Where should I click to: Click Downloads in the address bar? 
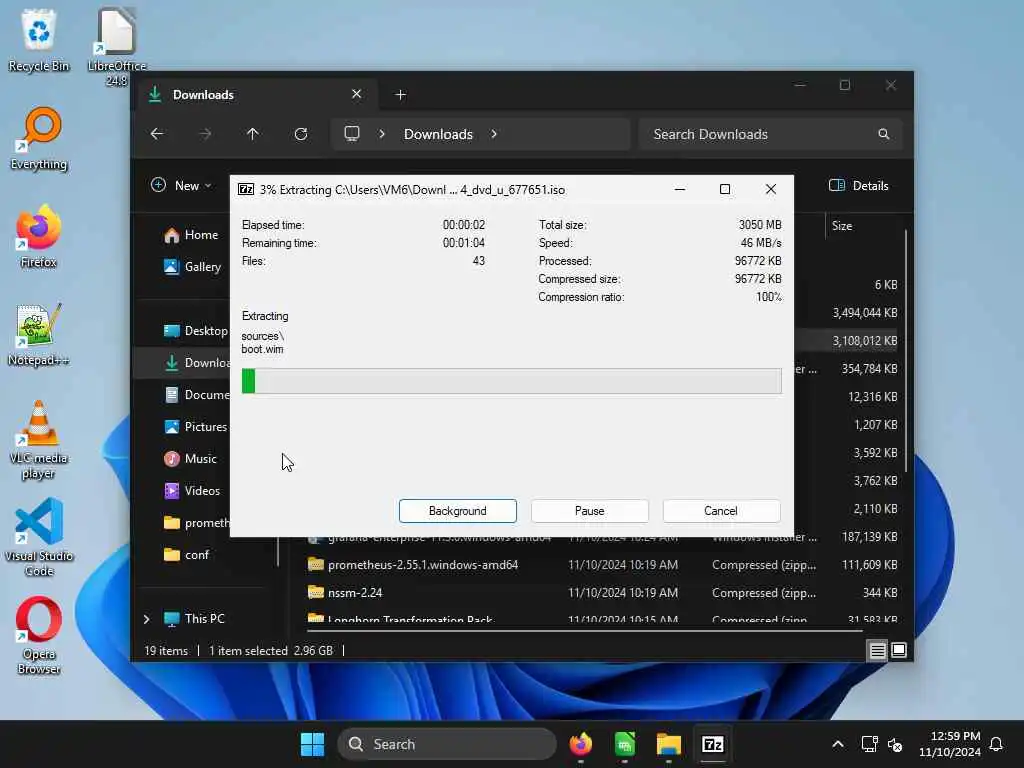(438, 134)
